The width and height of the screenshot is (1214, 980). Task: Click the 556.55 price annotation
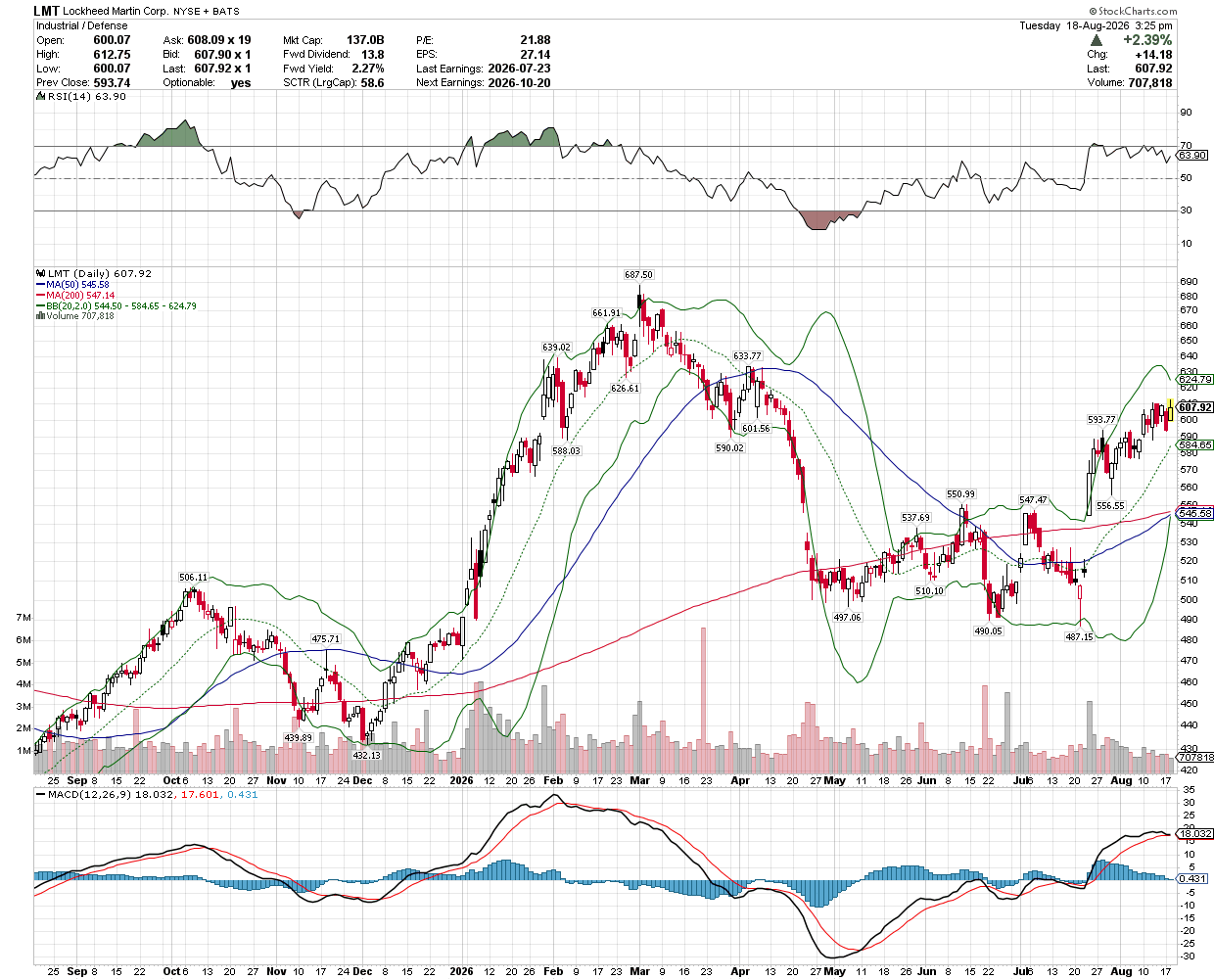coord(1110,506)
